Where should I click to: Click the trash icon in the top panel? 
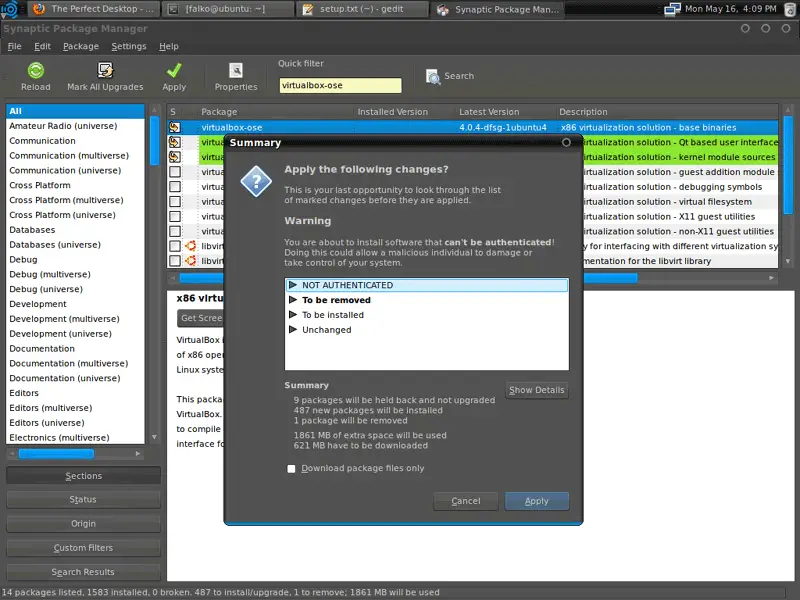(789, 9)
